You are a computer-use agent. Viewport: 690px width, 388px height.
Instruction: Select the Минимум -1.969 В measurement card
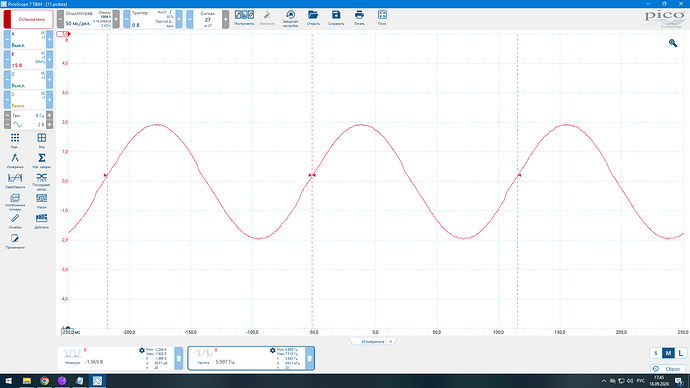tap(116, 358)
